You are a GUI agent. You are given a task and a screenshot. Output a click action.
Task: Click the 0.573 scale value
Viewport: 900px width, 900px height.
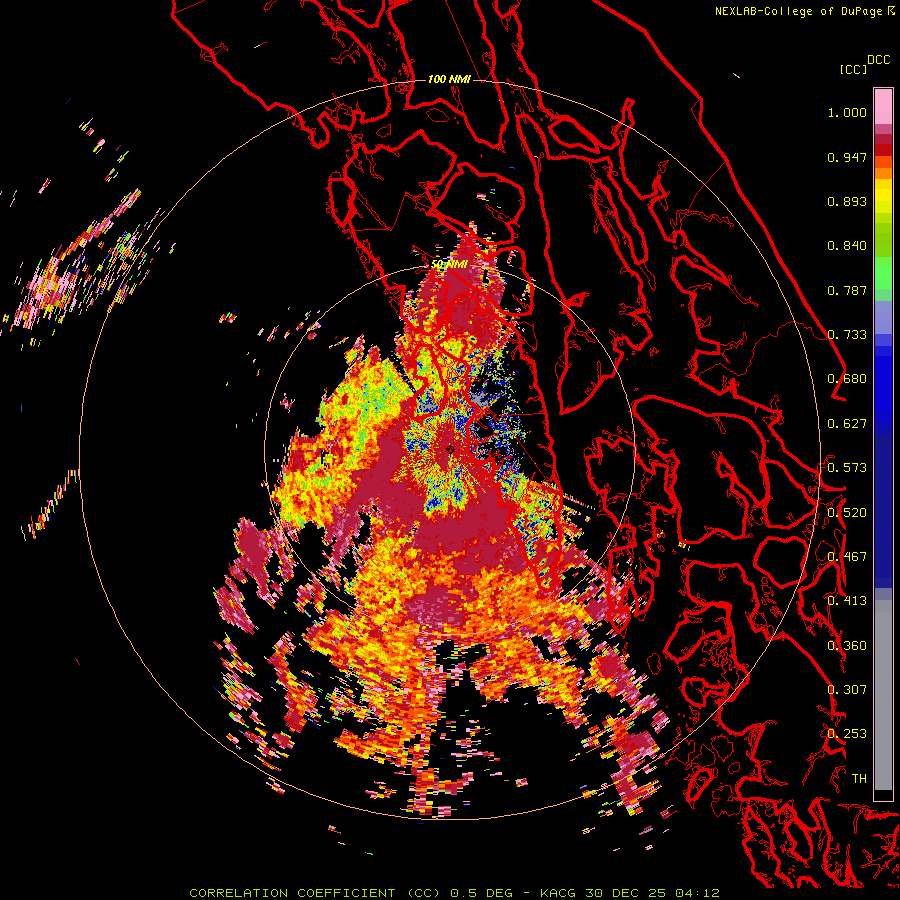pyautogui.click(x=847, y=468)
